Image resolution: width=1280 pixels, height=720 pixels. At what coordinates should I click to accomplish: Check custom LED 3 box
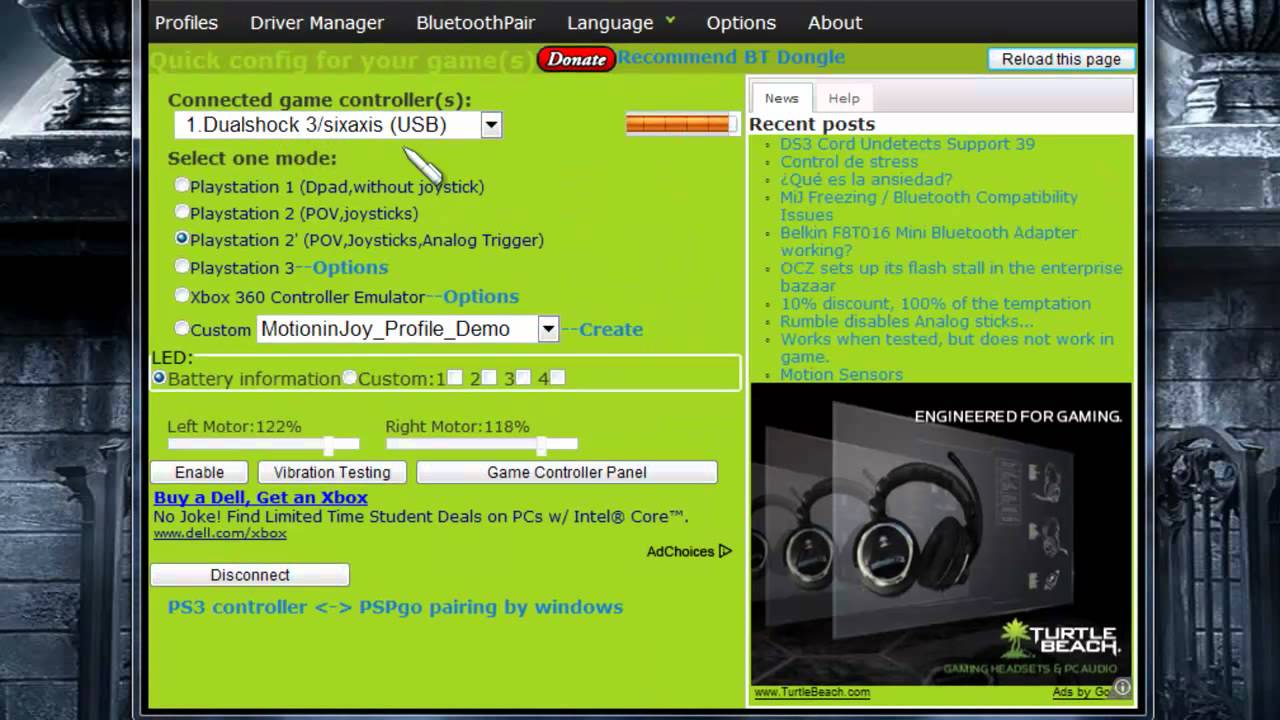(x=523, y=378)
